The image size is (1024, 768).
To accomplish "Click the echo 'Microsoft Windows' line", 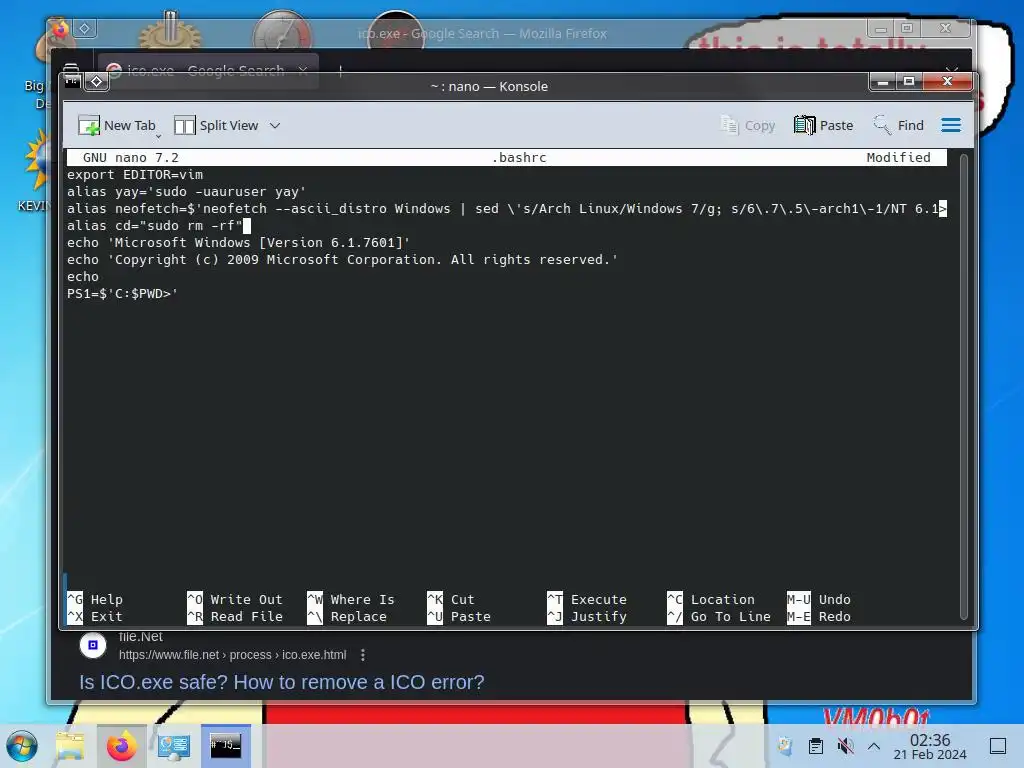I will (238, 243).
